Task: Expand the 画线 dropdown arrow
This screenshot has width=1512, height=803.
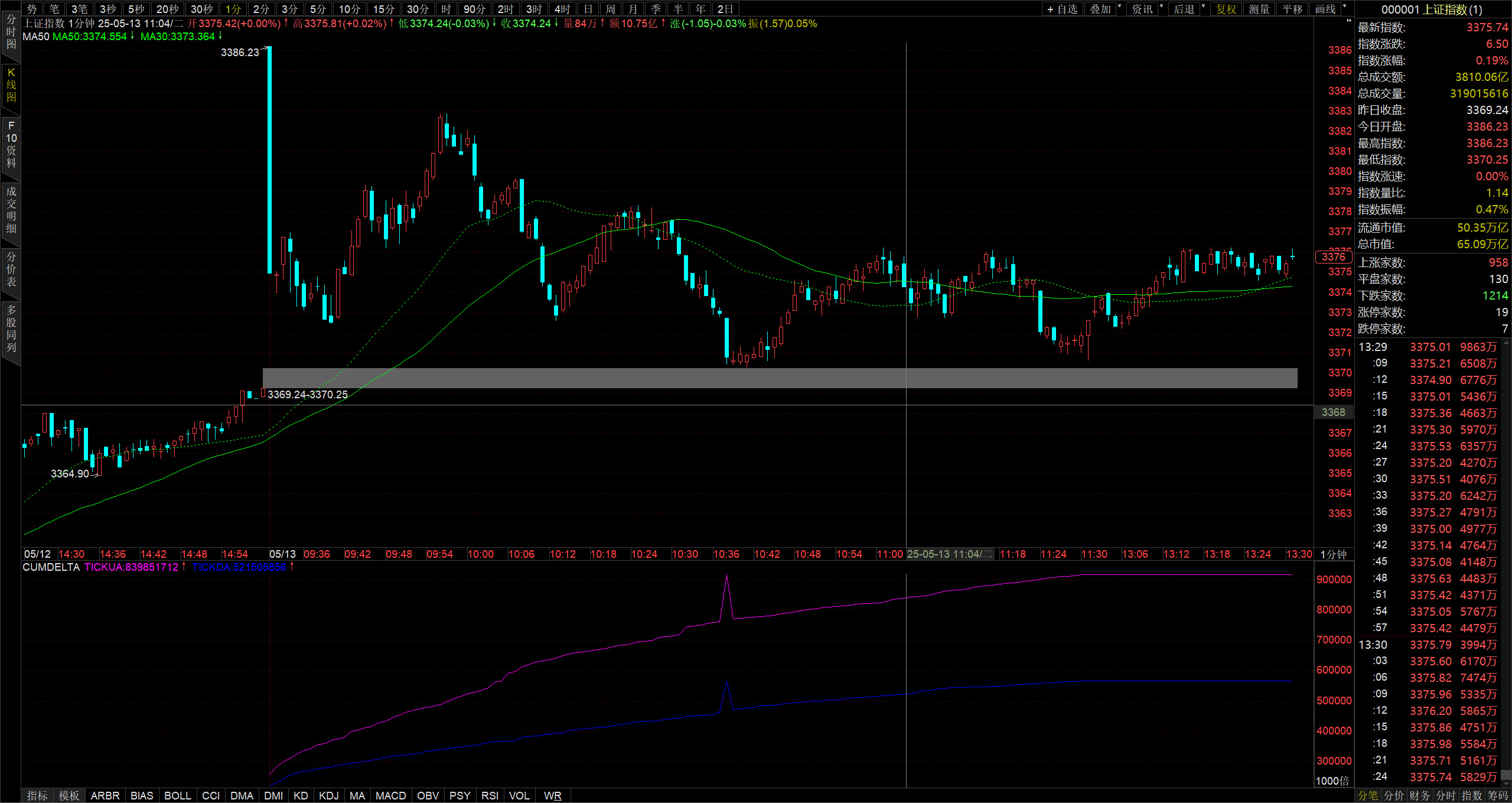Action: tap(1345, 6)
